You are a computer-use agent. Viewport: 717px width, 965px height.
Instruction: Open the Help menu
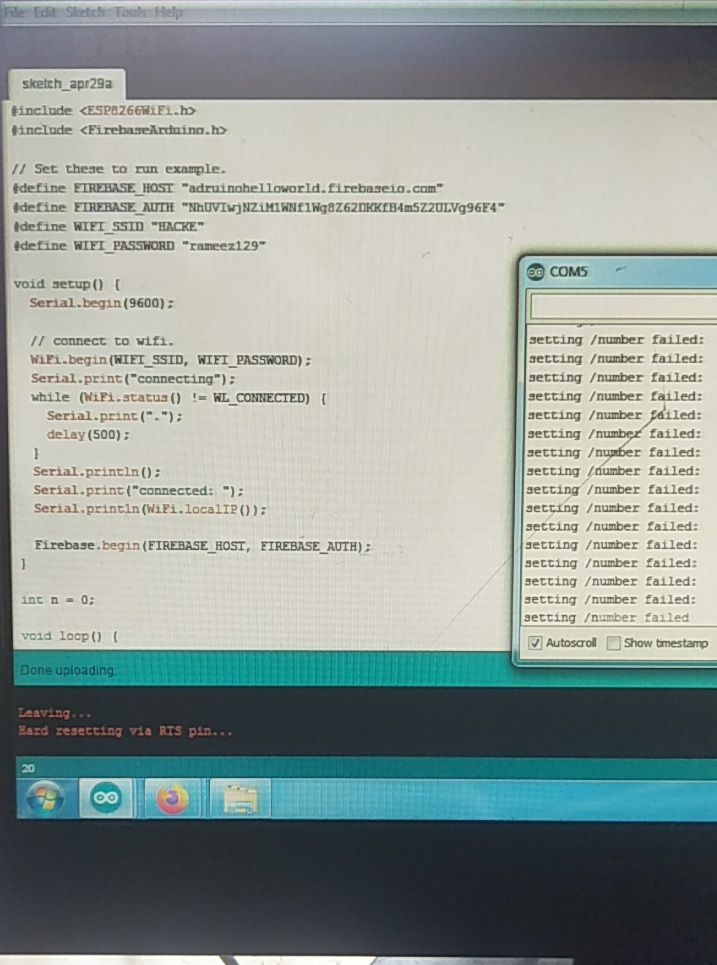[168, 12]
